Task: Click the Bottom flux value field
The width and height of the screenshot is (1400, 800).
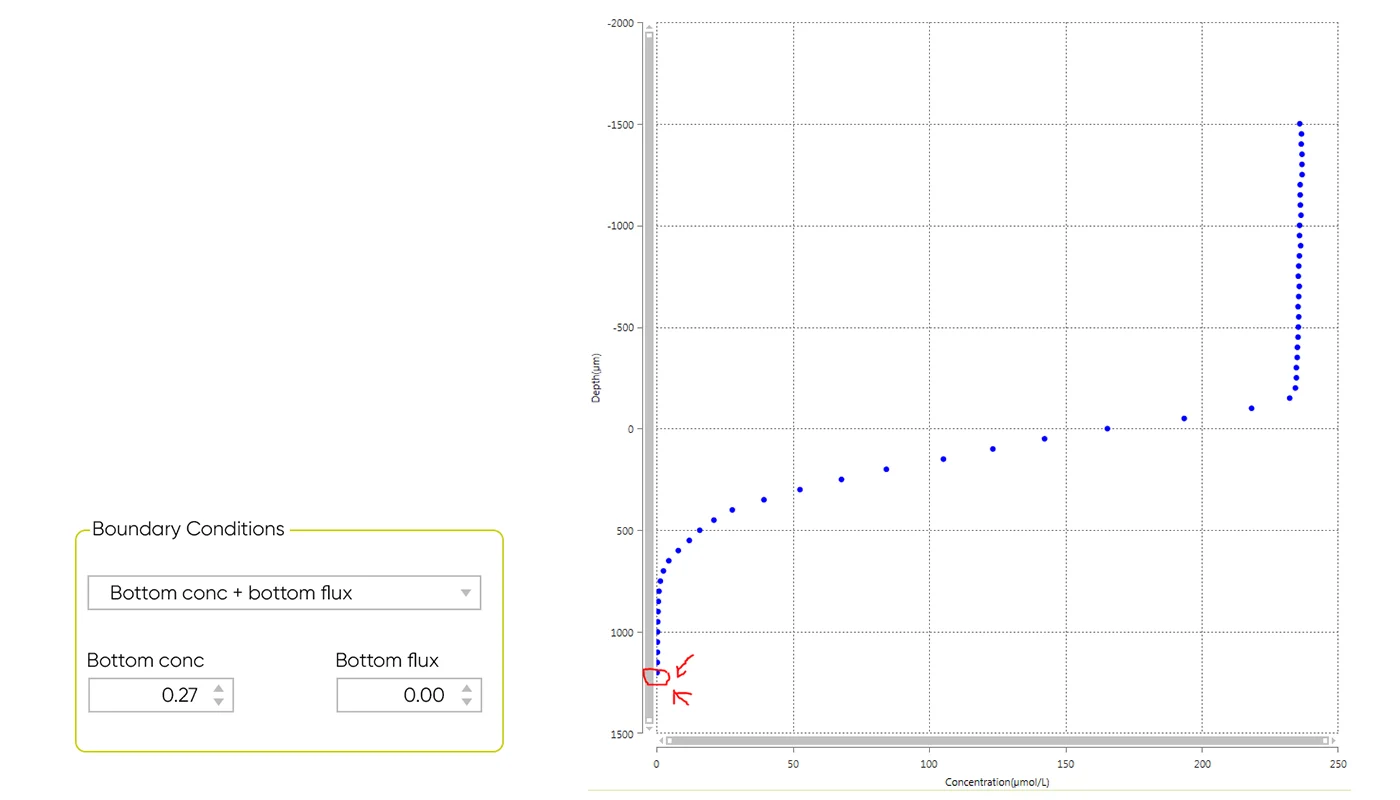Action: click(x=409, y=695)
